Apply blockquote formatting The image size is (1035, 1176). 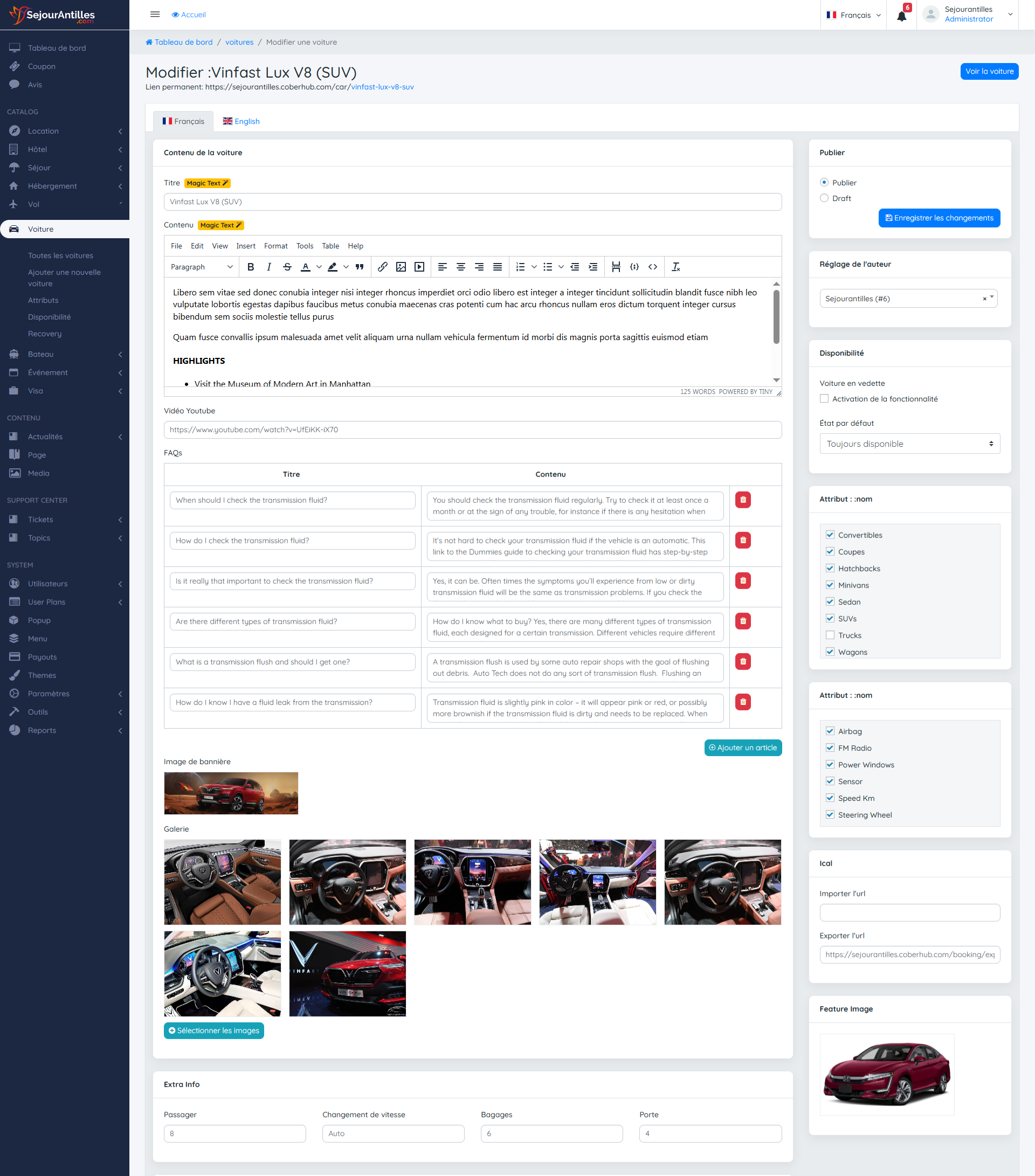tap(360, 267)
